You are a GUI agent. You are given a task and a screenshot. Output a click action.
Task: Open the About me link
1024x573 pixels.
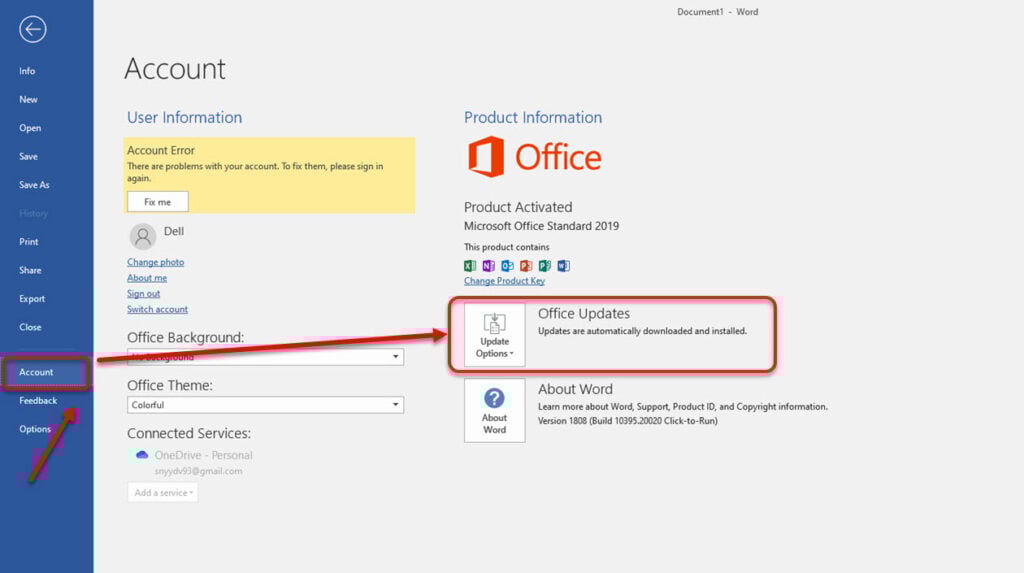tap(147, 278)
